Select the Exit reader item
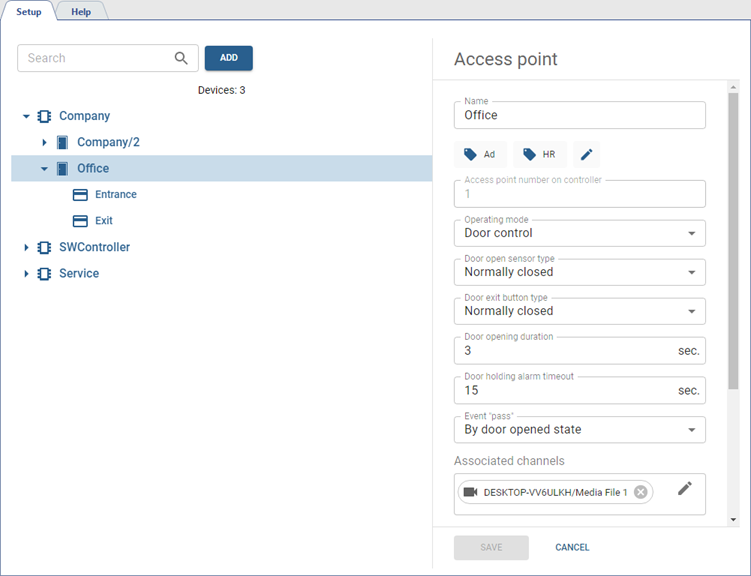This screenshot has width=751, height=576. tap(103, 221)
